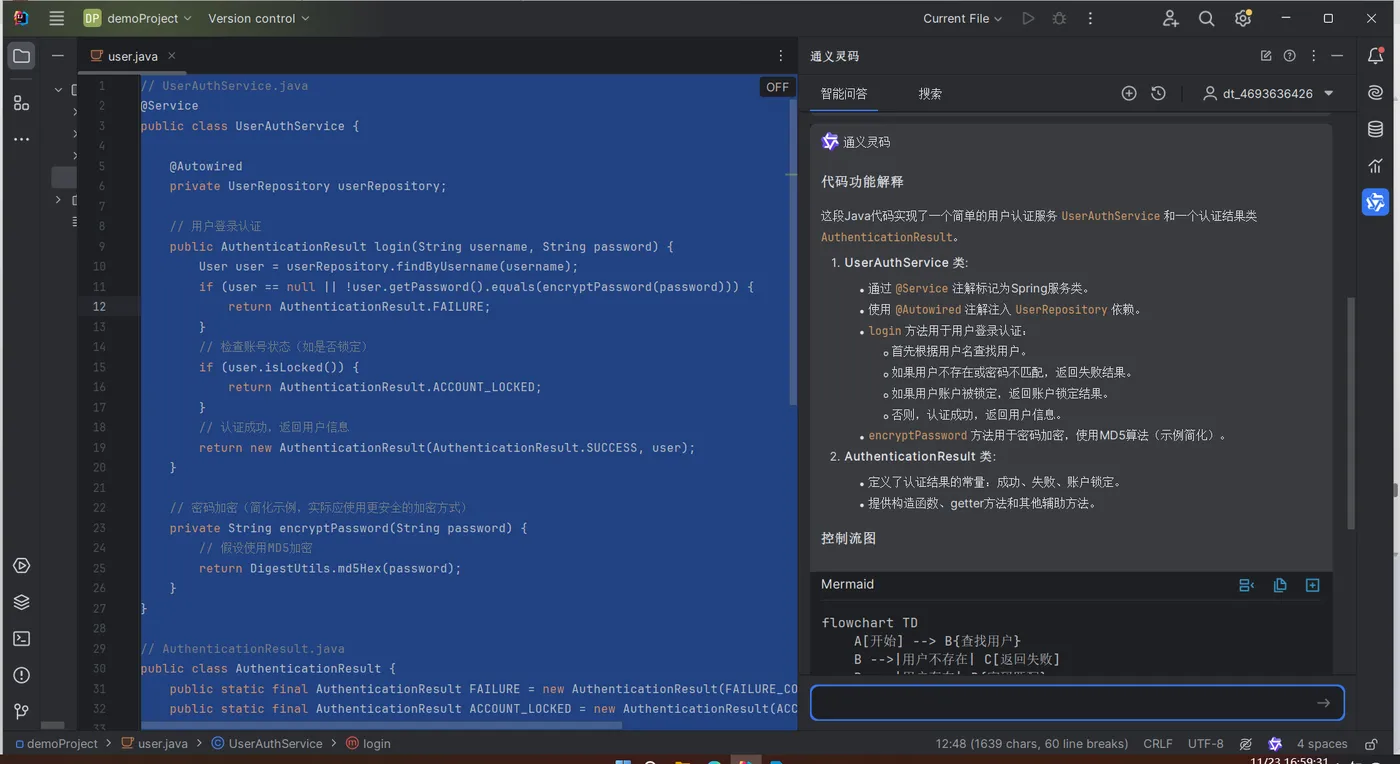The width and height of the screenshot is (1400, 764).
Task: Click line number 12 in the gutter
Action: [x=99, y=306]
